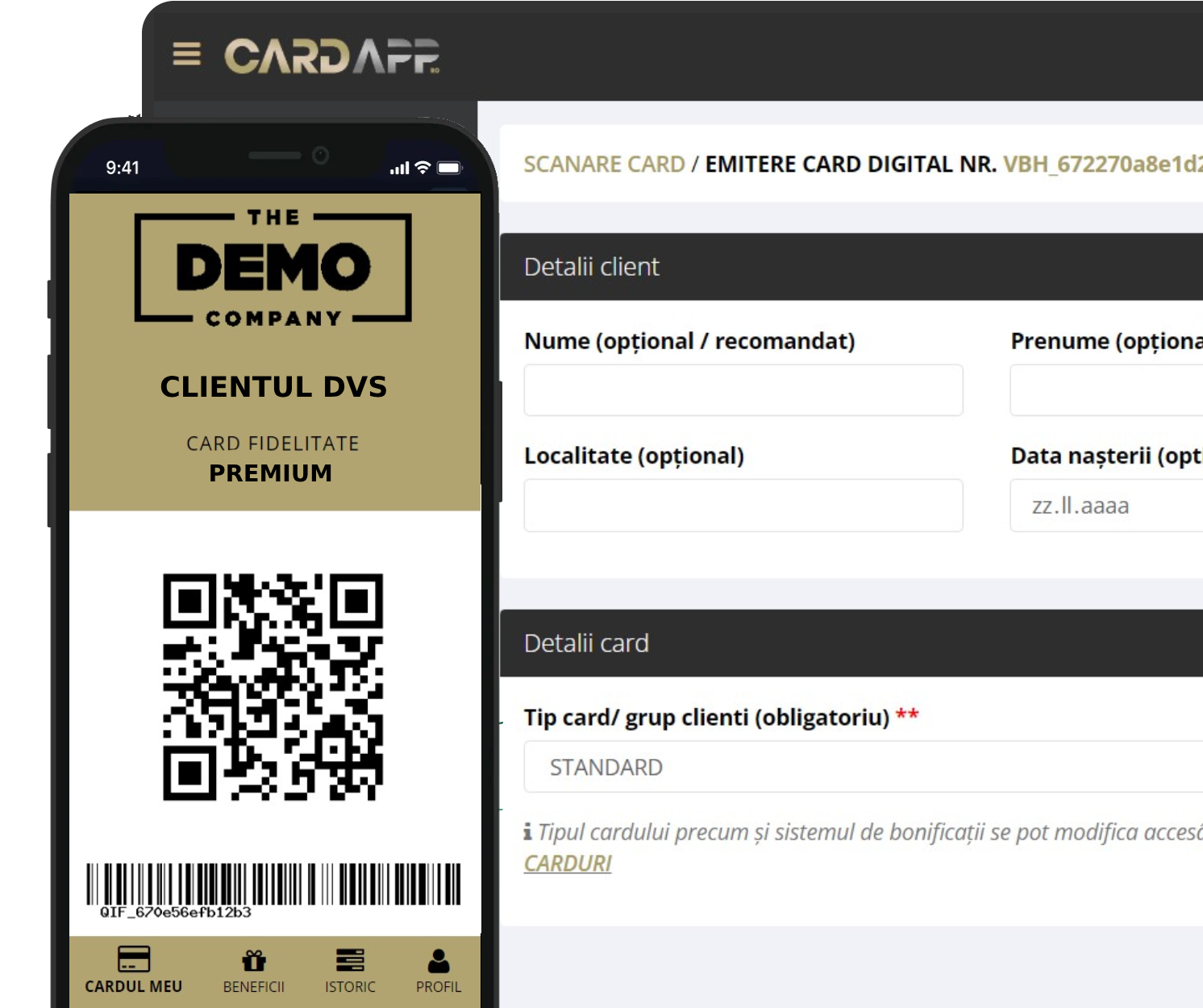Open the Data nașterii date field
Image resolution: width=1203 pixels, height=1008 pixels.
(x=1105, y=506)
